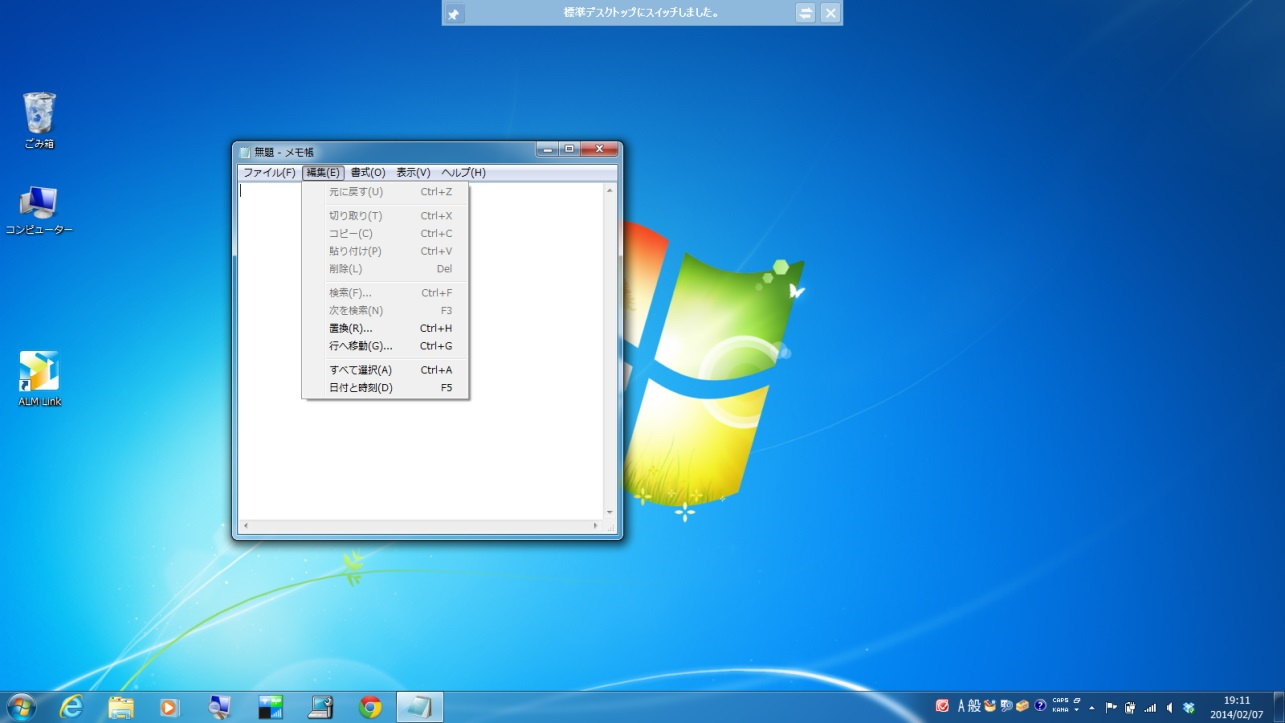Launch Windows Media Player from the taskbar
Viewport: 1285px width, 723px height.
170,707
